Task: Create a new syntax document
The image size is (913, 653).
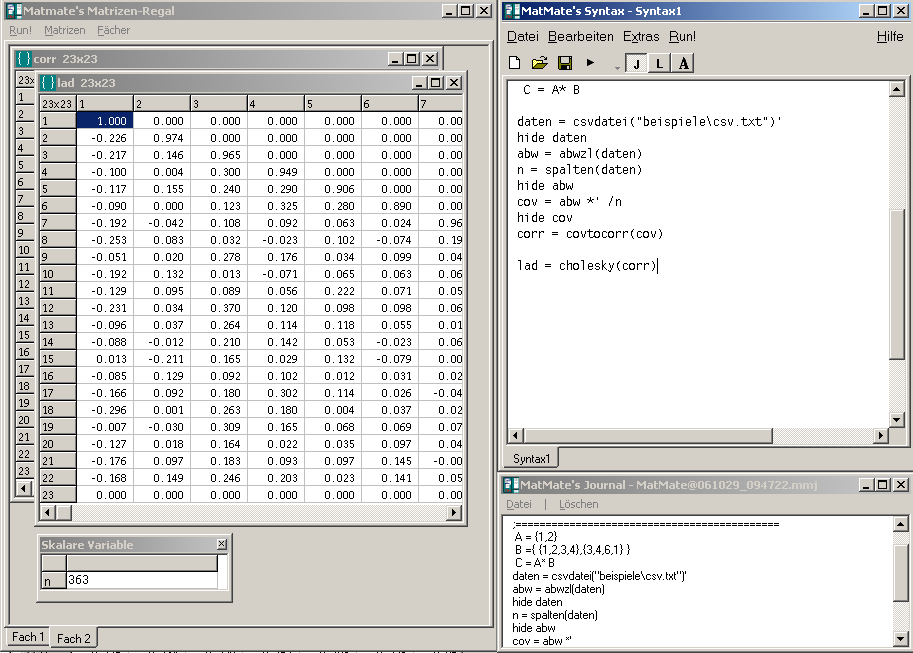Action: 513,62
